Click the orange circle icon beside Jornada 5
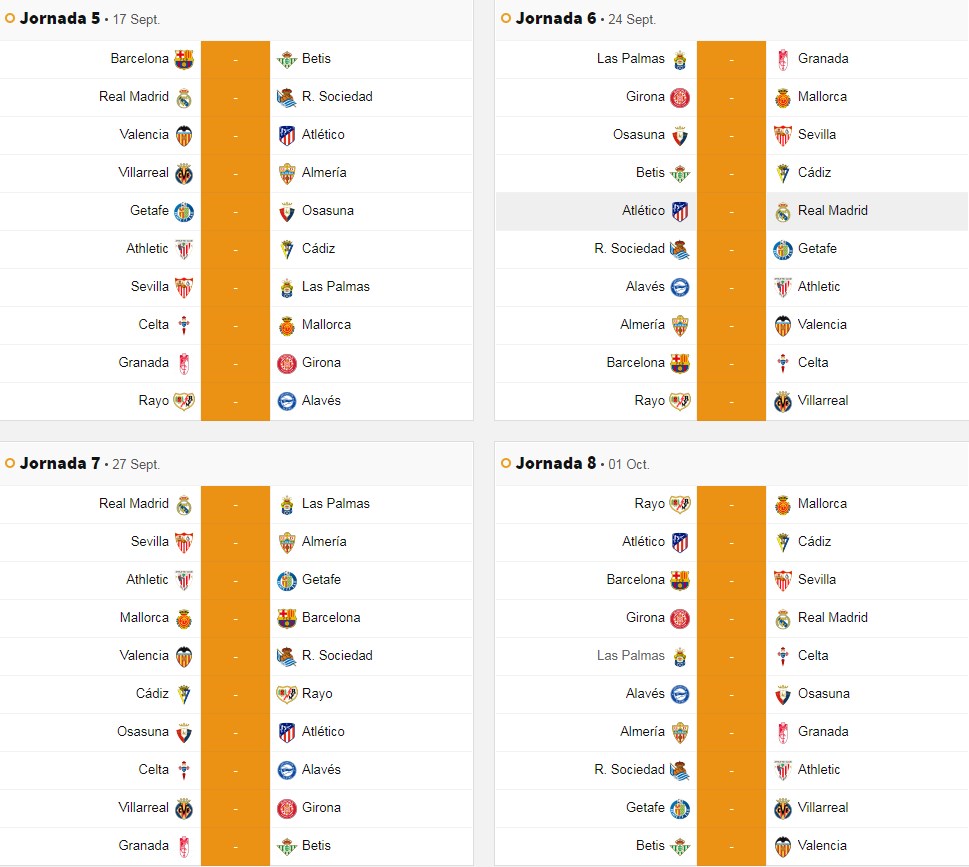 click(10, 18)
